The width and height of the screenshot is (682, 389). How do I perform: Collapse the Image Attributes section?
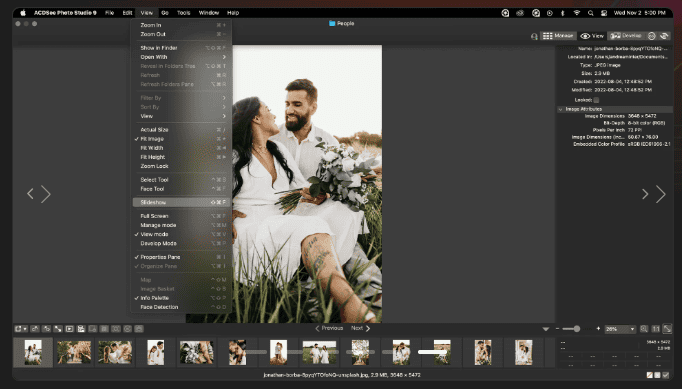[561, 109]
